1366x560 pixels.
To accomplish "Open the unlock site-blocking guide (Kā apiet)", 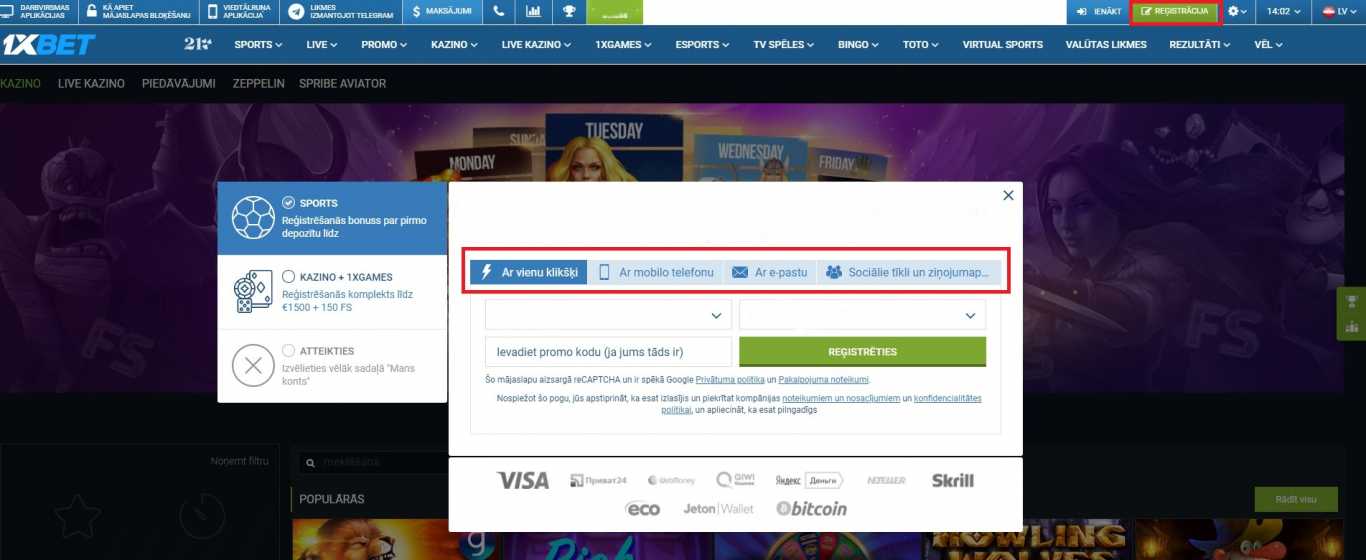I will click(138, 12).
